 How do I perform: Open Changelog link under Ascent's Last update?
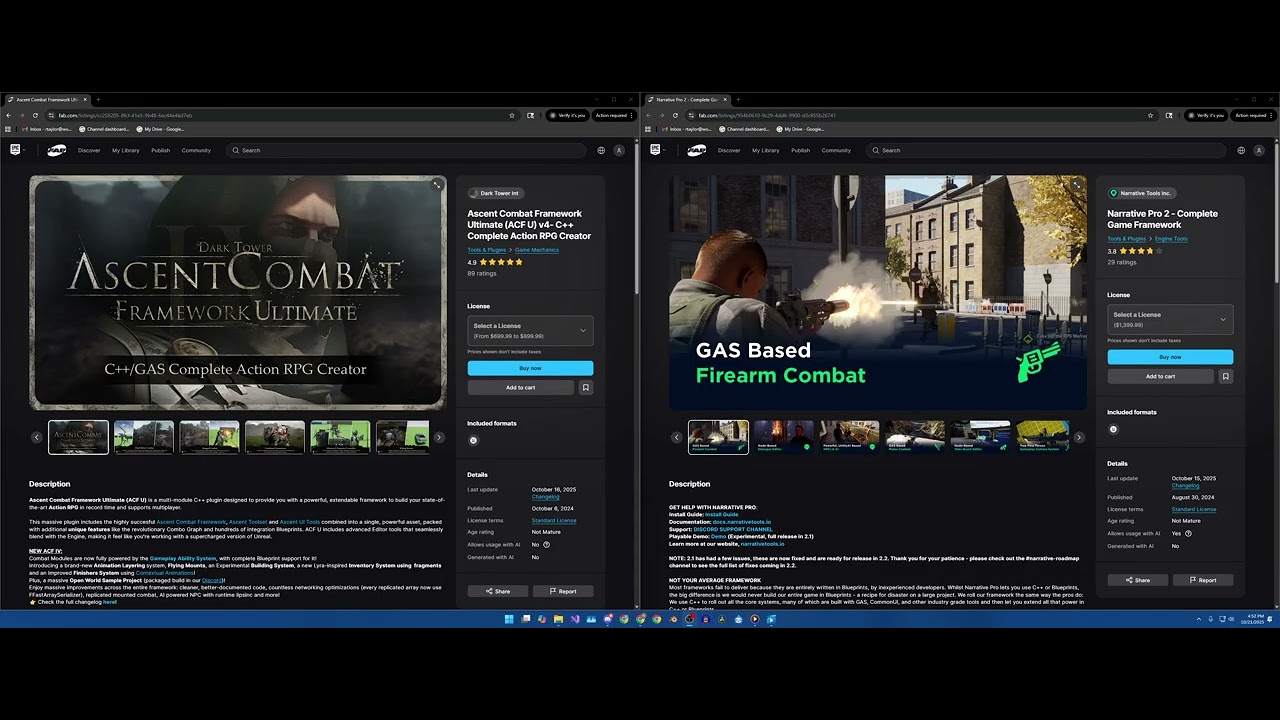(545, 497)
